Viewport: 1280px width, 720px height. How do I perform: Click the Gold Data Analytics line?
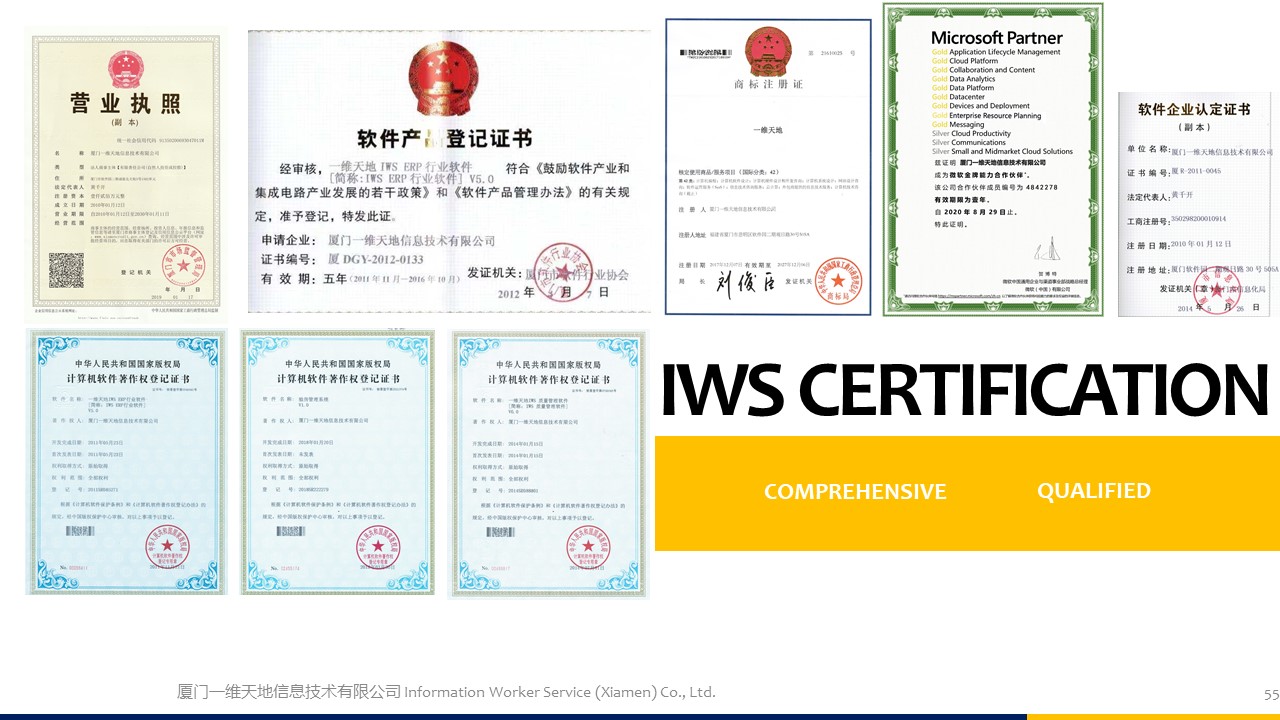pyautogui.click(x=963, y=79)
